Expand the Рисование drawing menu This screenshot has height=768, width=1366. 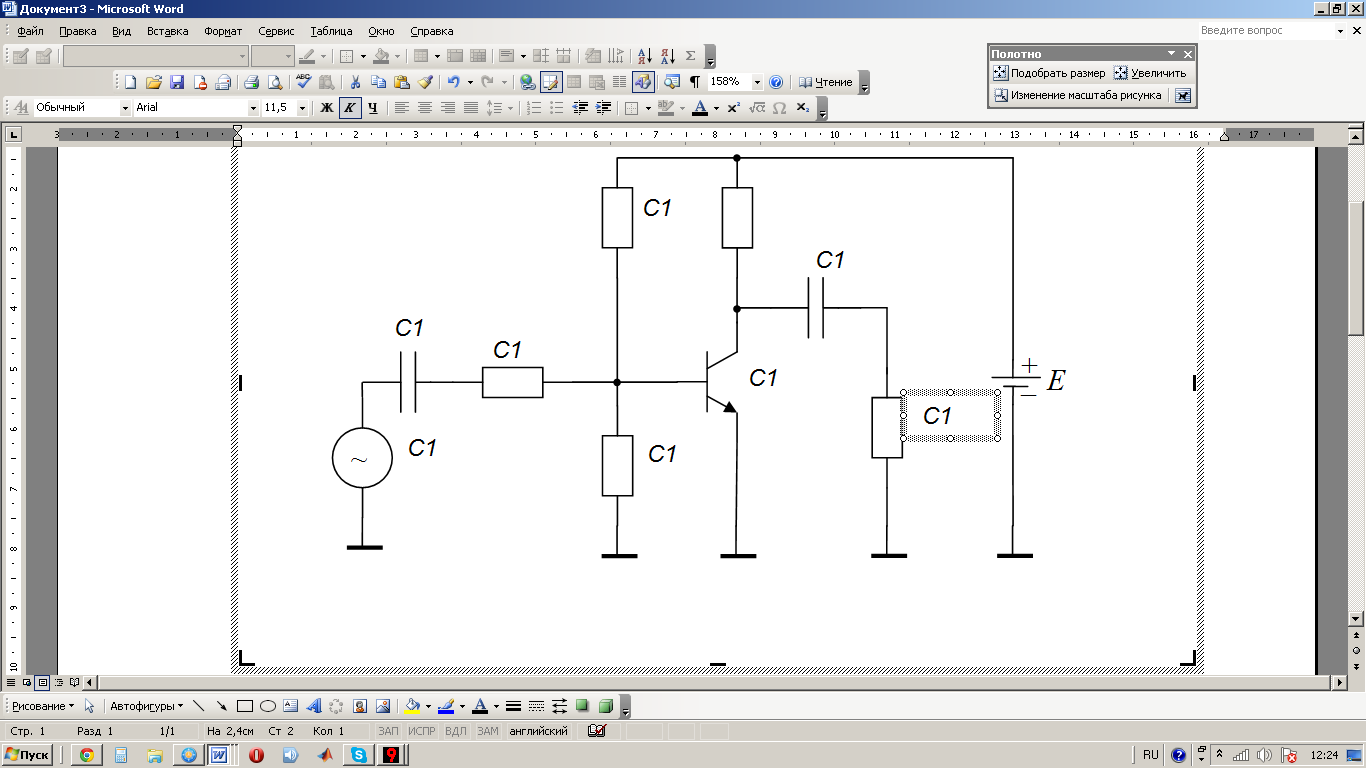(x=43, y=706)
